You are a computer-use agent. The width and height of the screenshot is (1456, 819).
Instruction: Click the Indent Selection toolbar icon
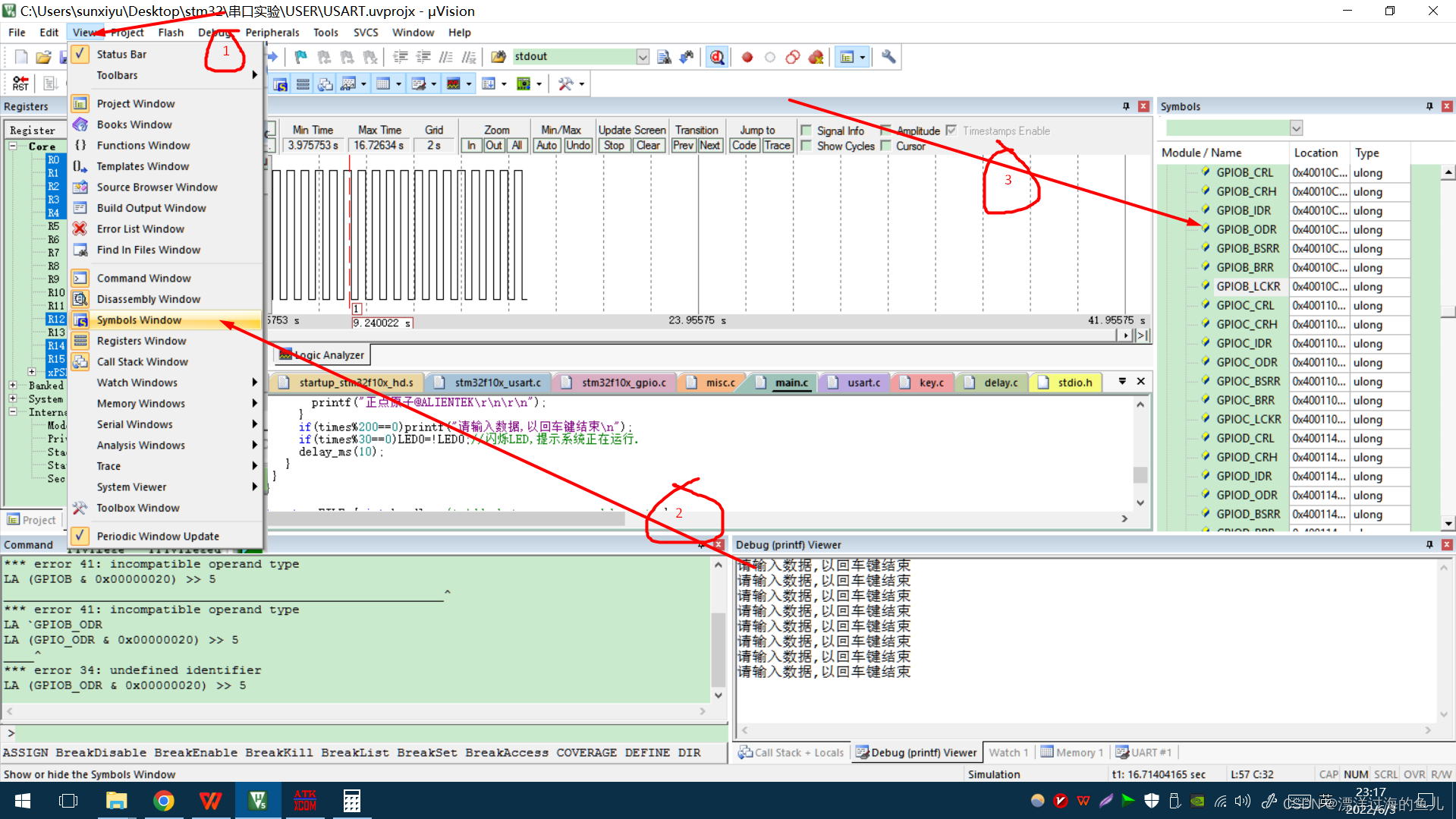(x=400, y=57)
